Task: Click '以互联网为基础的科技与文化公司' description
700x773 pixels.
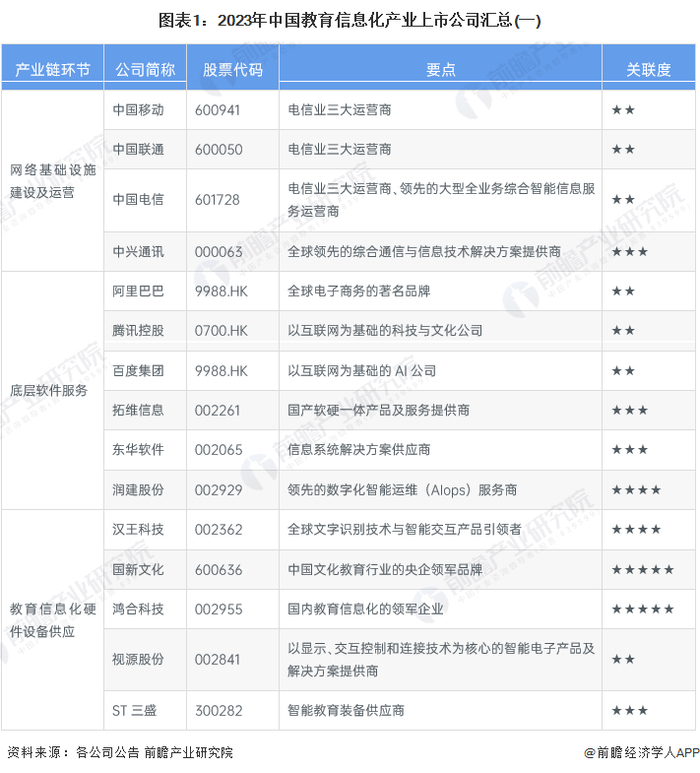Action: (x=385, y=331)
